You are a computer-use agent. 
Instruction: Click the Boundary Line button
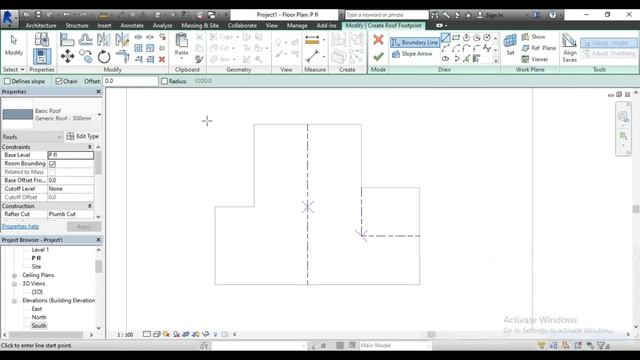click(x=415, y=42)
